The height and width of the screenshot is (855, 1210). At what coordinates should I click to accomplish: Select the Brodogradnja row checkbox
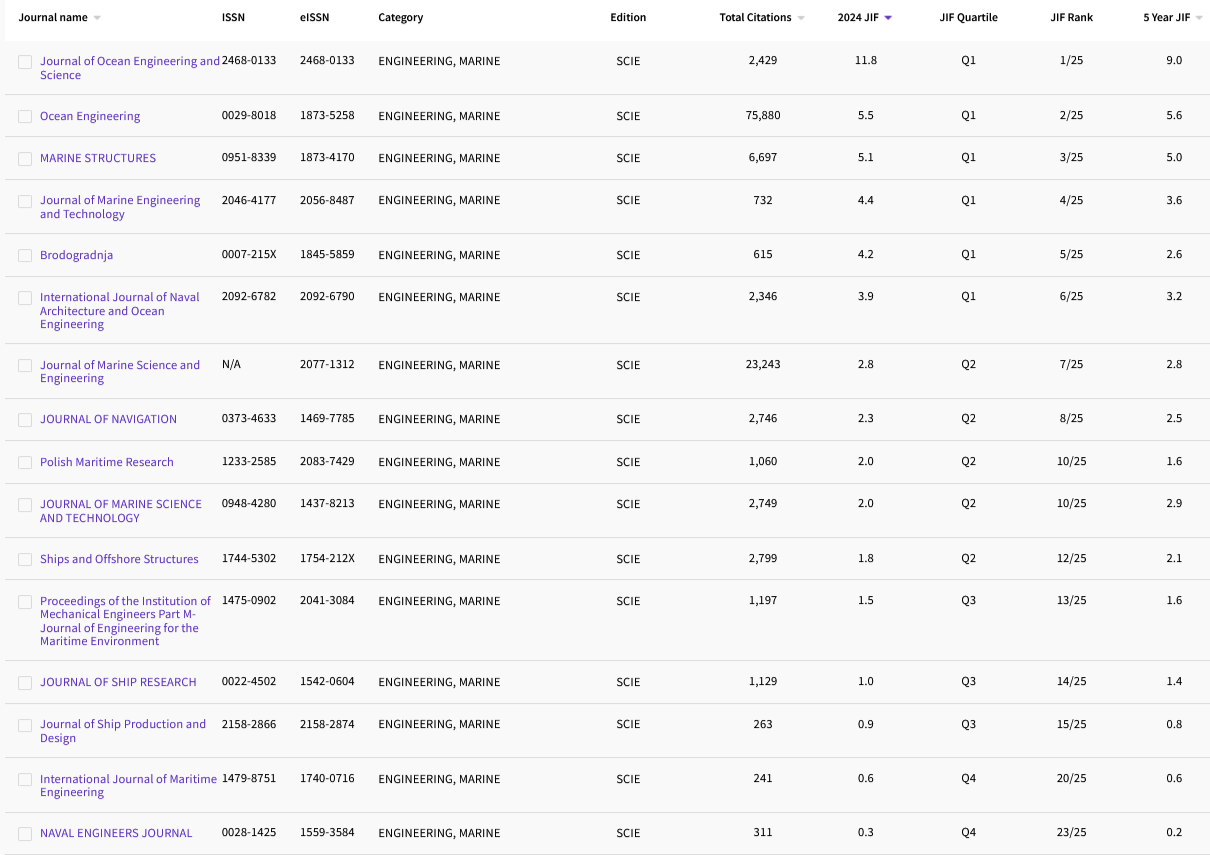coord(25,256)
